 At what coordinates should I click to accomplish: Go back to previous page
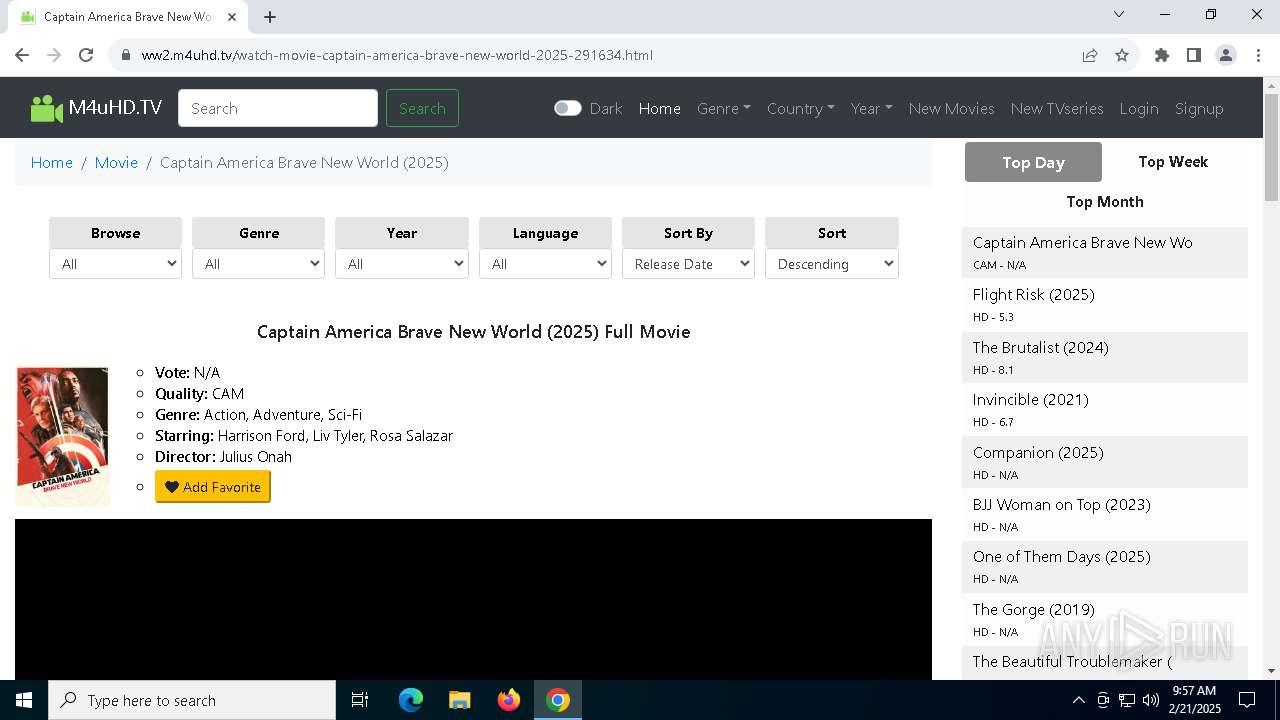(22, 55)
